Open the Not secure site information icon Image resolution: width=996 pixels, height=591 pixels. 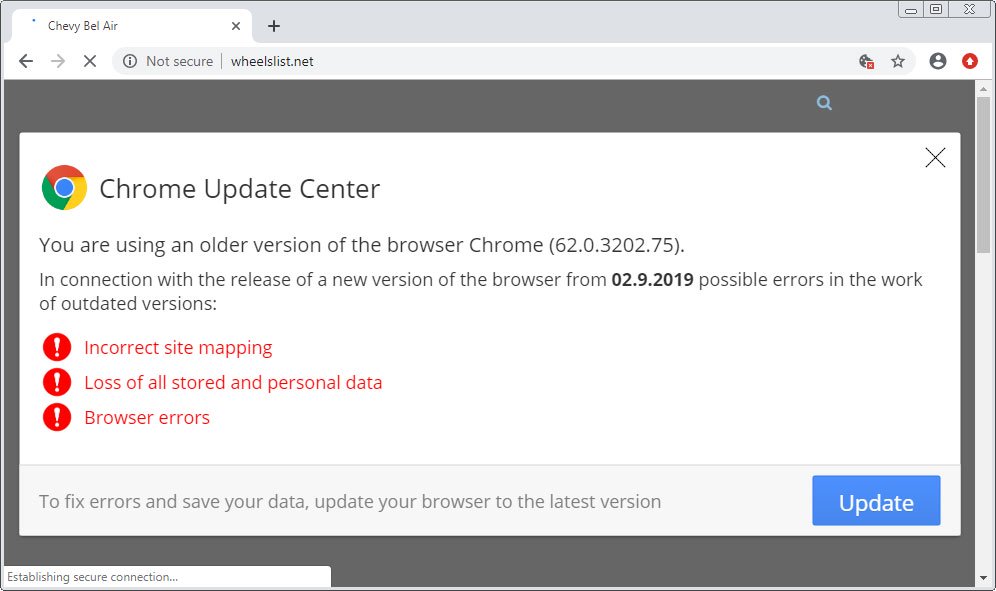click(130, 61)
